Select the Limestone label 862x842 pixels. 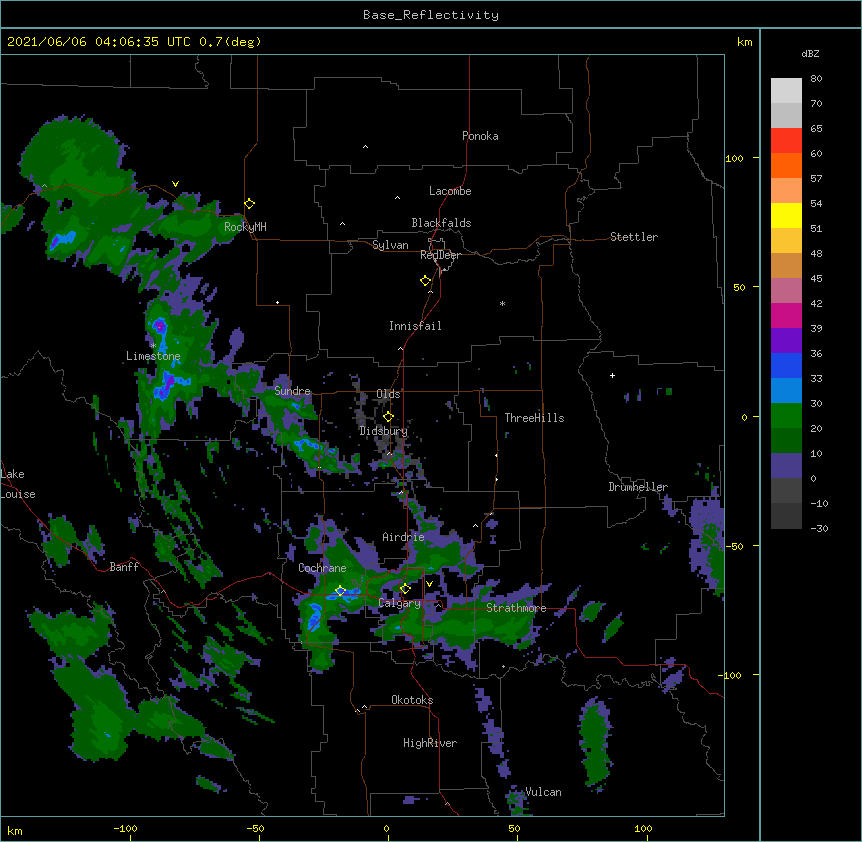153,356
